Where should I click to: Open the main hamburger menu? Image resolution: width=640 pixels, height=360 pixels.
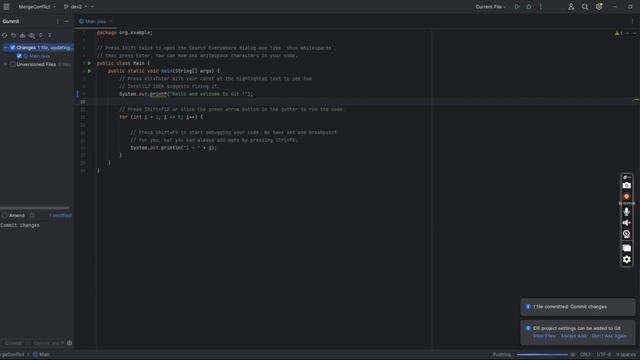tap(6, 7)
